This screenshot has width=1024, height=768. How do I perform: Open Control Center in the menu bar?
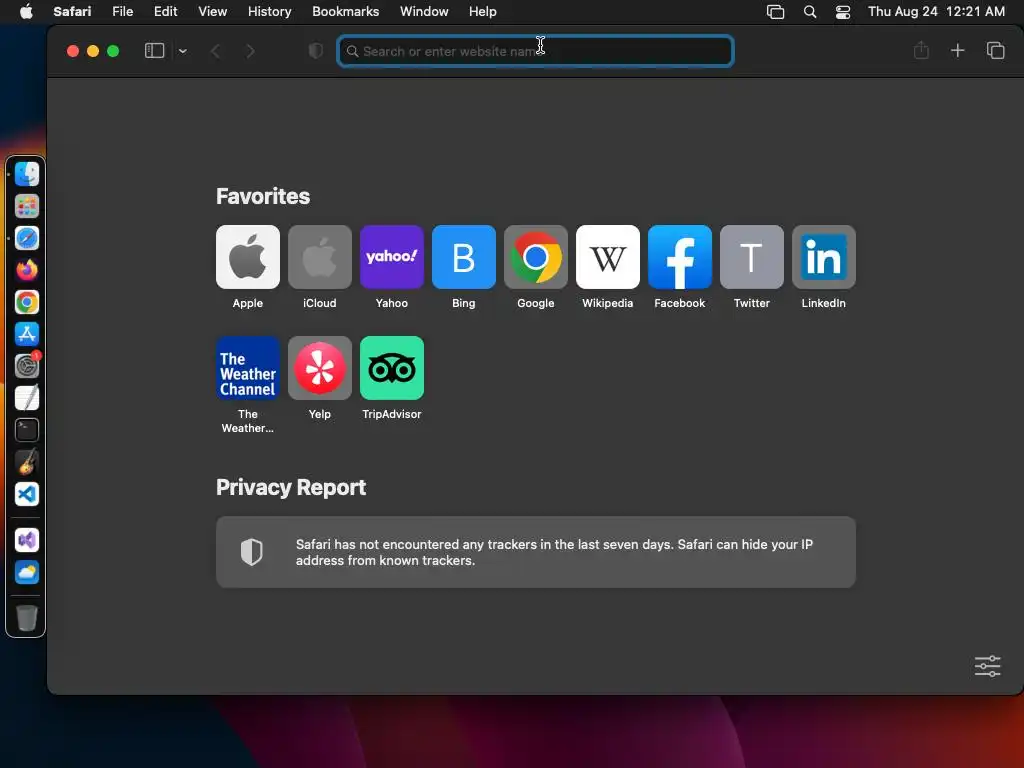[x=843, y=11]
